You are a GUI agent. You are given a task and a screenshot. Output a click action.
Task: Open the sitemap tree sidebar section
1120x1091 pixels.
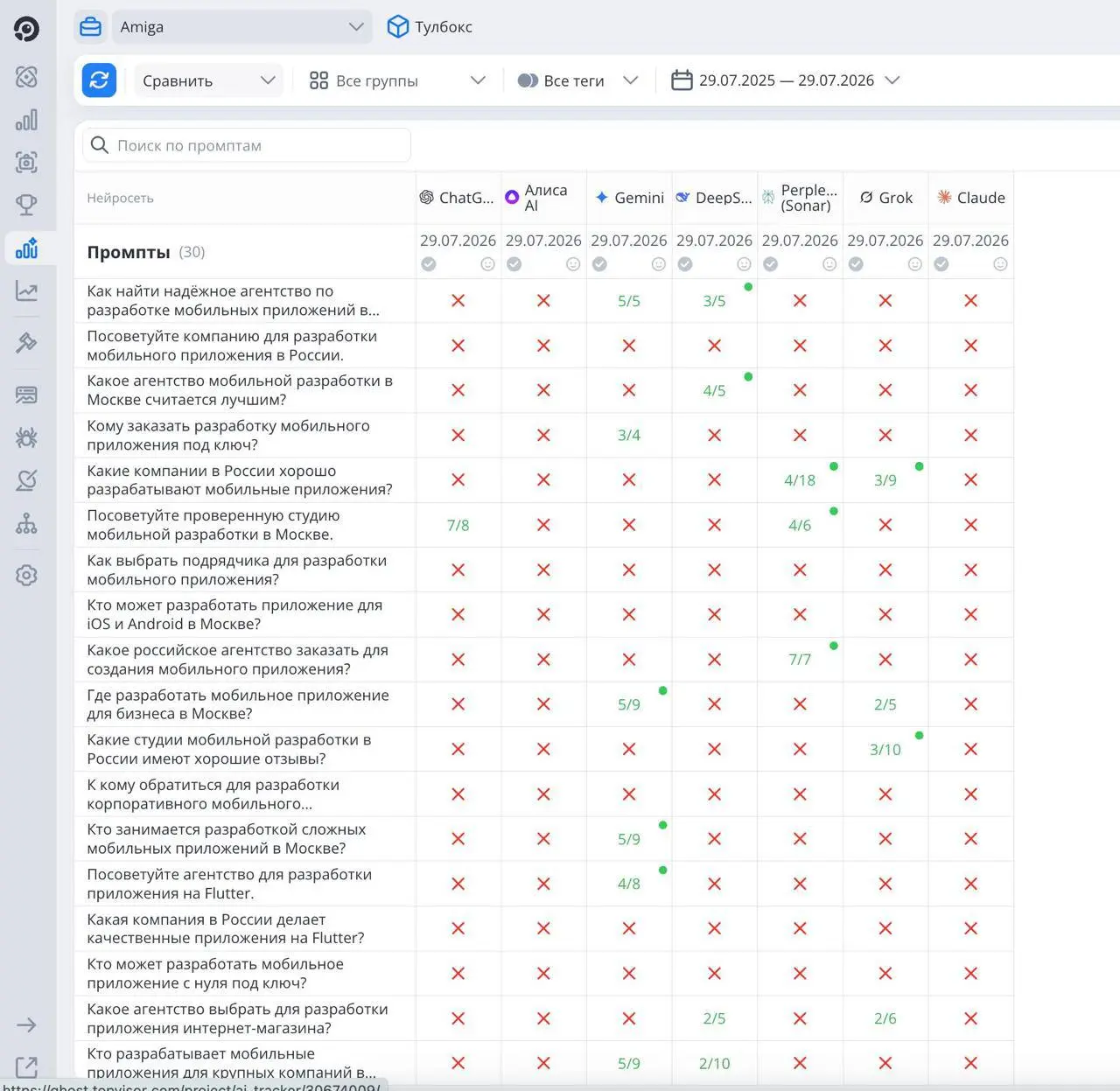[x=26, y=523]
